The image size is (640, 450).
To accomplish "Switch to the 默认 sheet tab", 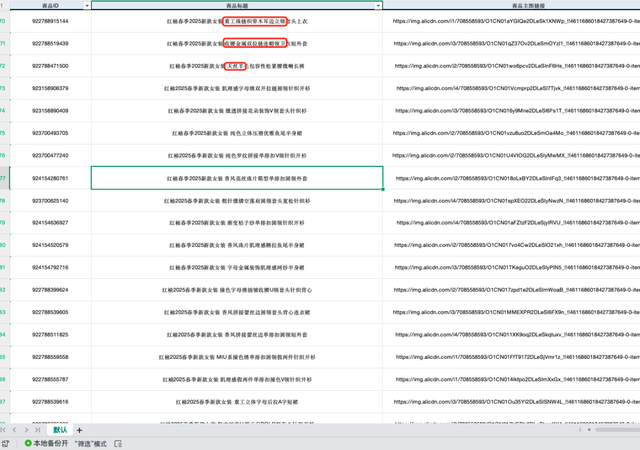I will [x=60, y=430].
